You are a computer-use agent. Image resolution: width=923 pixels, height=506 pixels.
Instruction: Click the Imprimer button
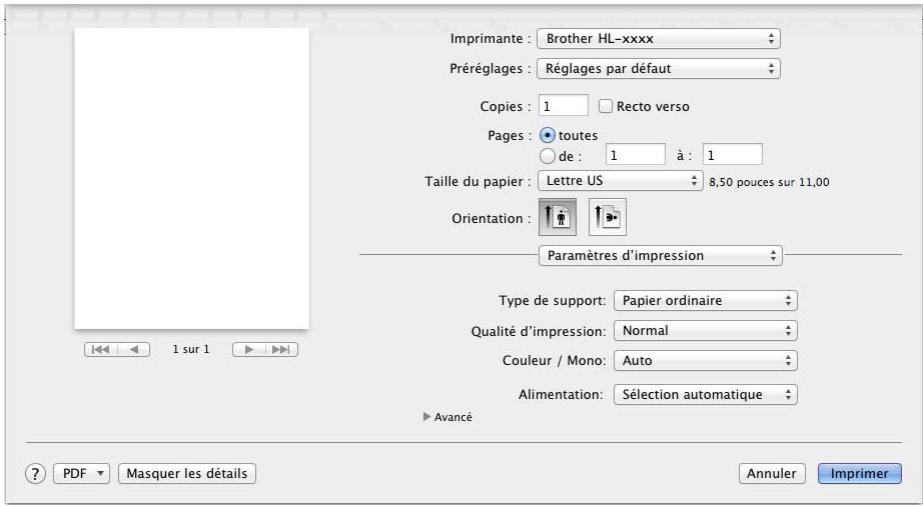coord(859,474)
